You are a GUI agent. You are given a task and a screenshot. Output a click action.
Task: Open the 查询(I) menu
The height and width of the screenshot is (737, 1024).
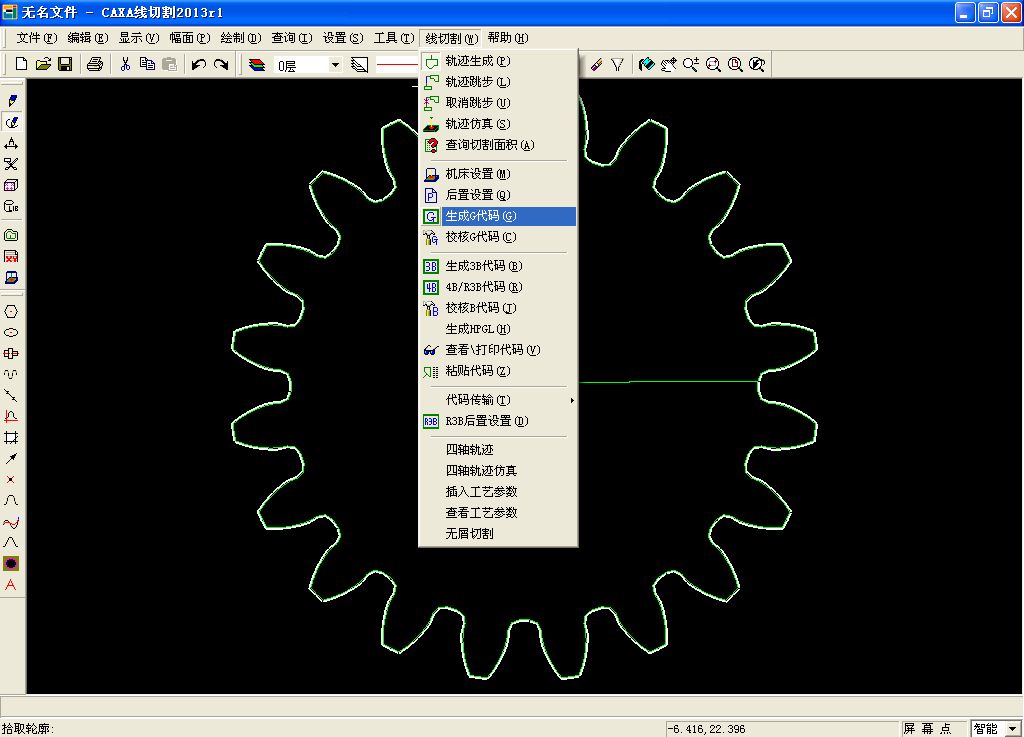291,38
